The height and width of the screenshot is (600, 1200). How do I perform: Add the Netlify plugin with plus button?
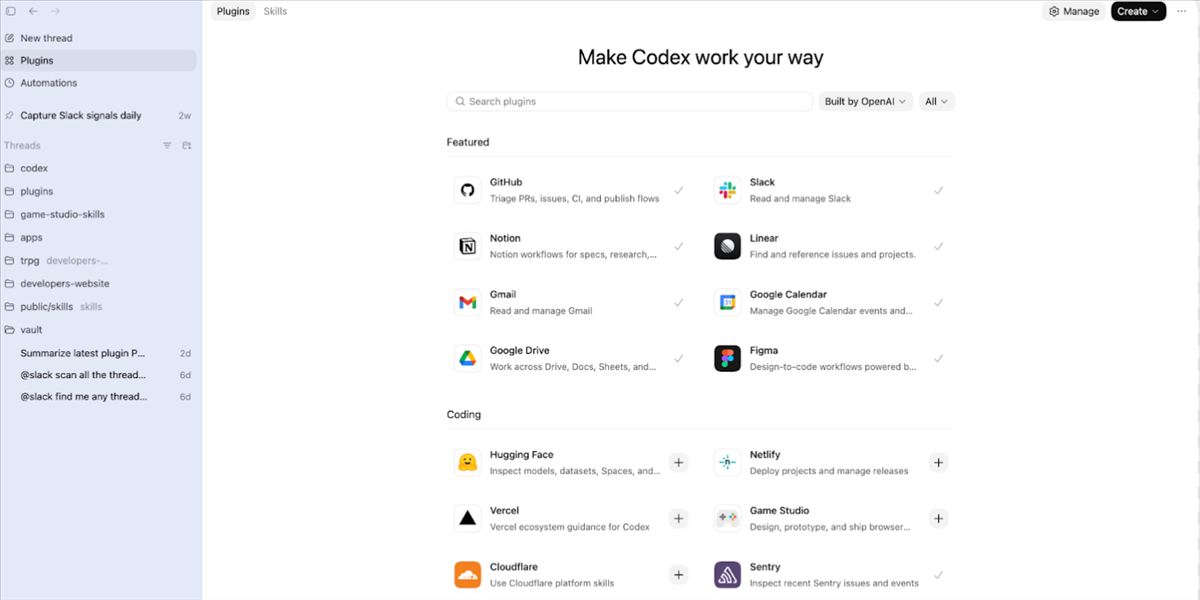pyautogui.click(x=938, y=462)
